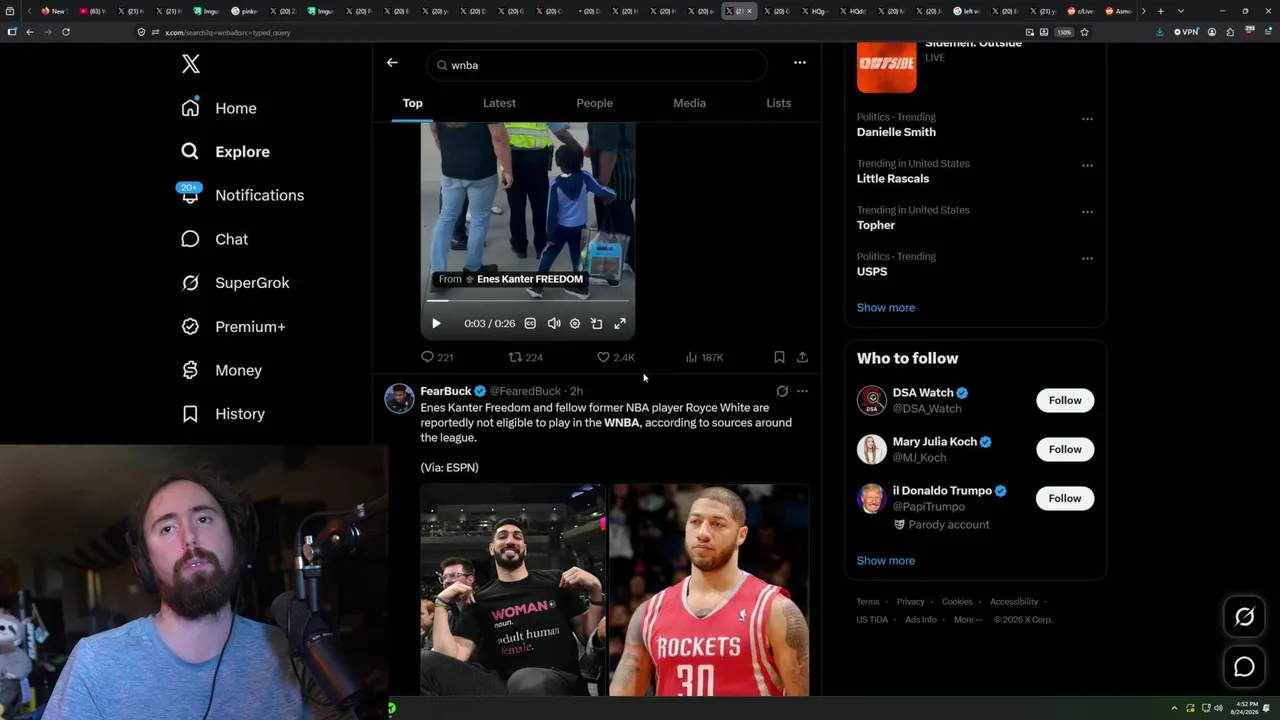Screen dimensions: 1280x720
Task: Open the tab list dropdown arrow
Action: (x=1180, y=11)
